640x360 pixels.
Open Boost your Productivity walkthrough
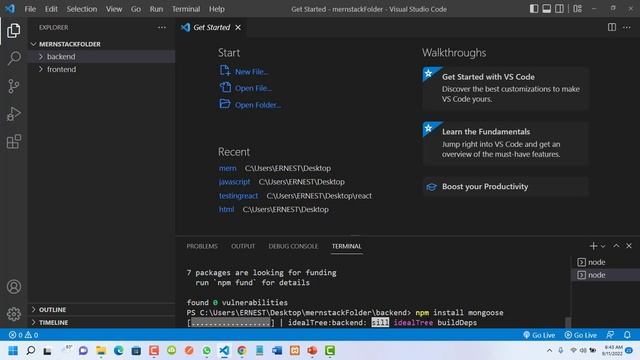pos(505,187)
